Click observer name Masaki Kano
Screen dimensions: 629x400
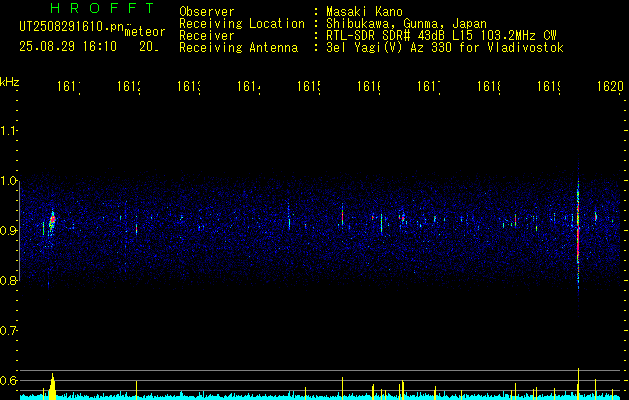365,11
